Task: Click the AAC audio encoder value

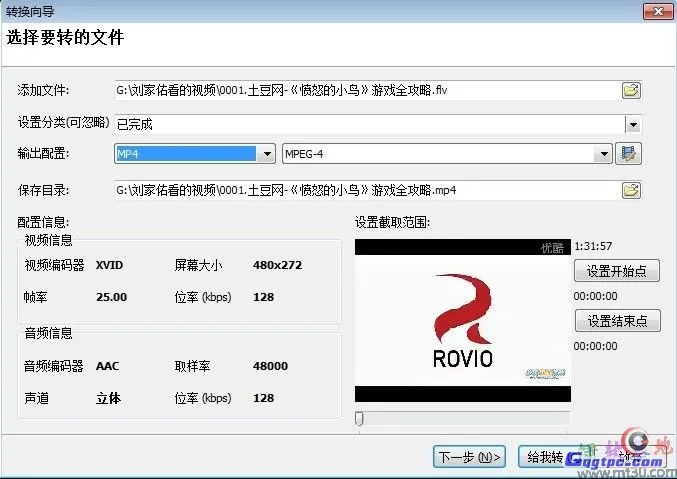Action: point(107,366)
